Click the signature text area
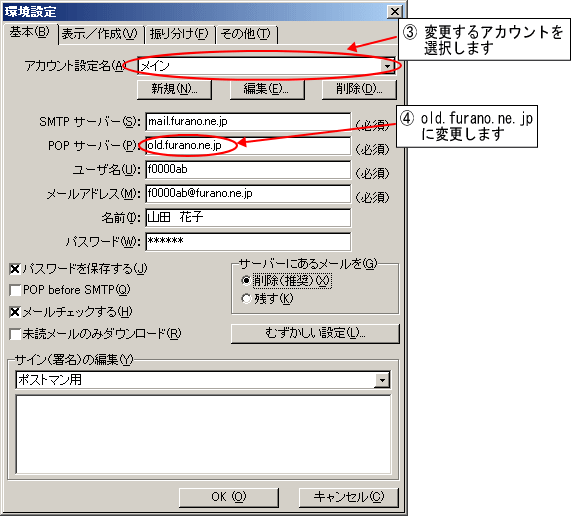 203,434
